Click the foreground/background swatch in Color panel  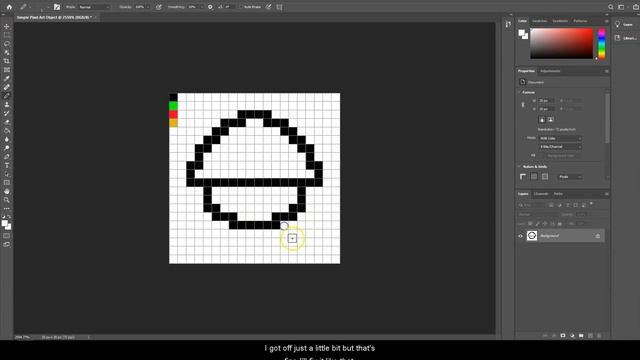523,34
